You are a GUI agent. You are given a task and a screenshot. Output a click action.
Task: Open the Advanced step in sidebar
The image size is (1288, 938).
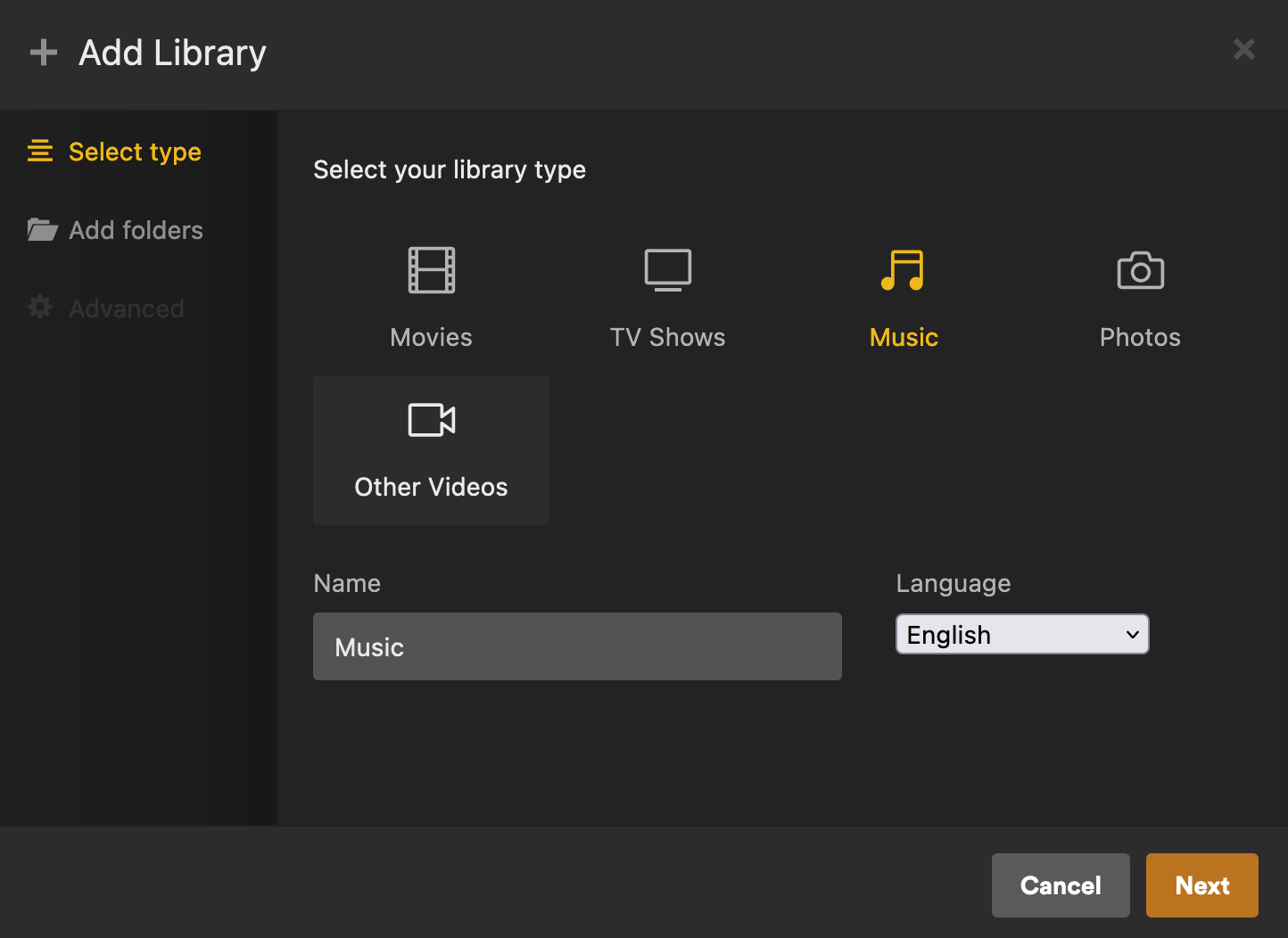coord(127,309)
